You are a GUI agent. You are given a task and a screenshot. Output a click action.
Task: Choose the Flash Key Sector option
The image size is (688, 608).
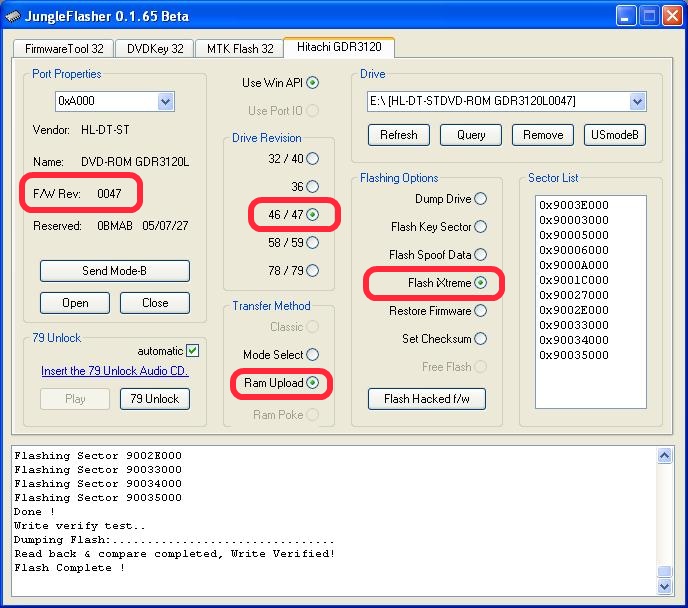(480, 227)
